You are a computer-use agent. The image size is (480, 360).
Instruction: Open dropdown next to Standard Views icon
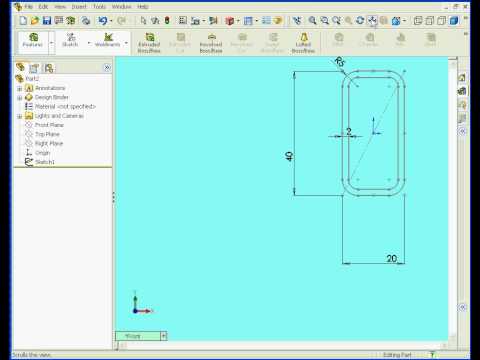404,21
